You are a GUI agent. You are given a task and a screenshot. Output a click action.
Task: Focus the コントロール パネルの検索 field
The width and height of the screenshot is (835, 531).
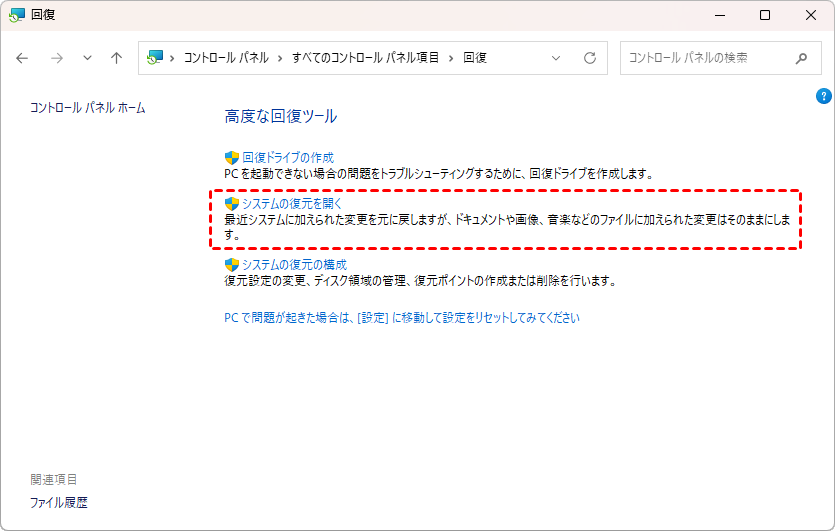point(721,58)
